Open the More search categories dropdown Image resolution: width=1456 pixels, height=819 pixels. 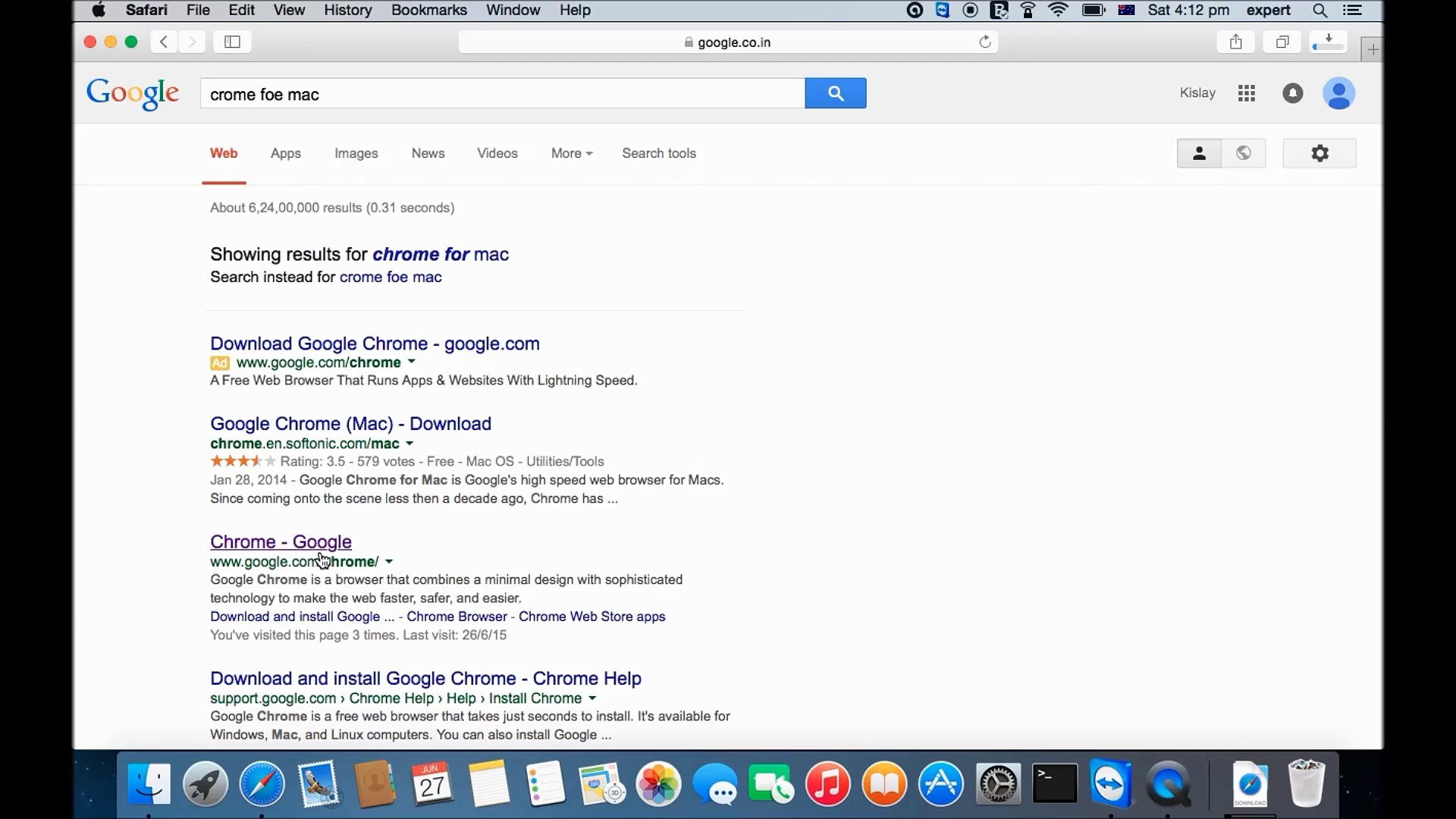[571, 153]
